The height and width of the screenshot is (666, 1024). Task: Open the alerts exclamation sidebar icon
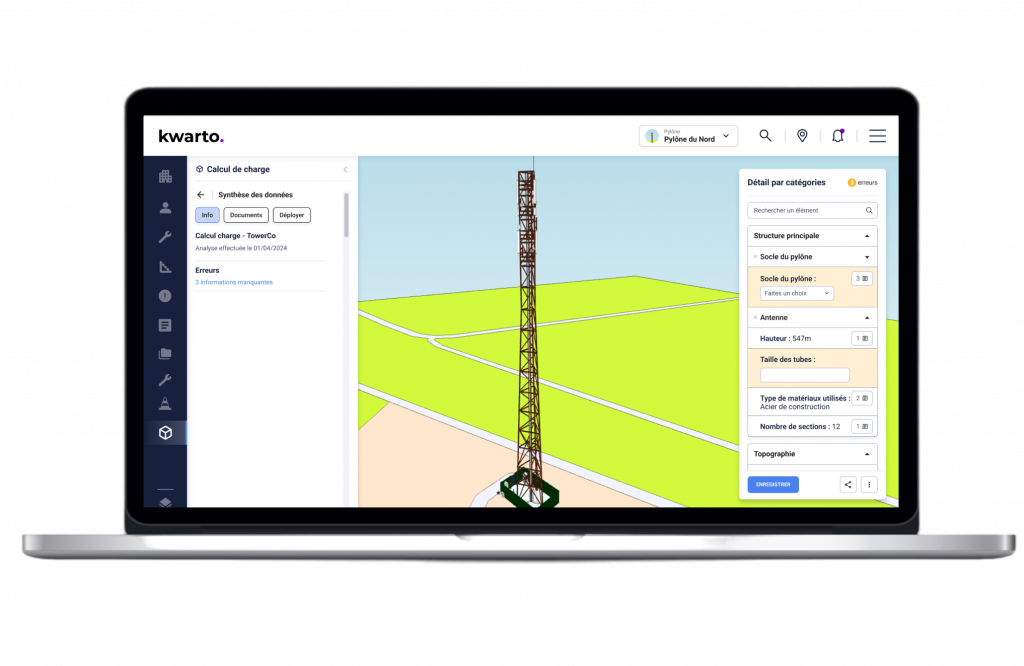(x=165, y=295)
